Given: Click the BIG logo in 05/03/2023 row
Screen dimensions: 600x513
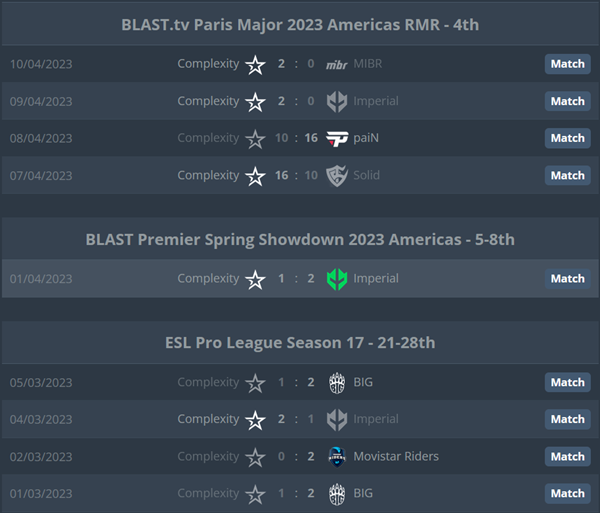Looking at the screenshot, I should pyautogui.click(x=337, y=383).
